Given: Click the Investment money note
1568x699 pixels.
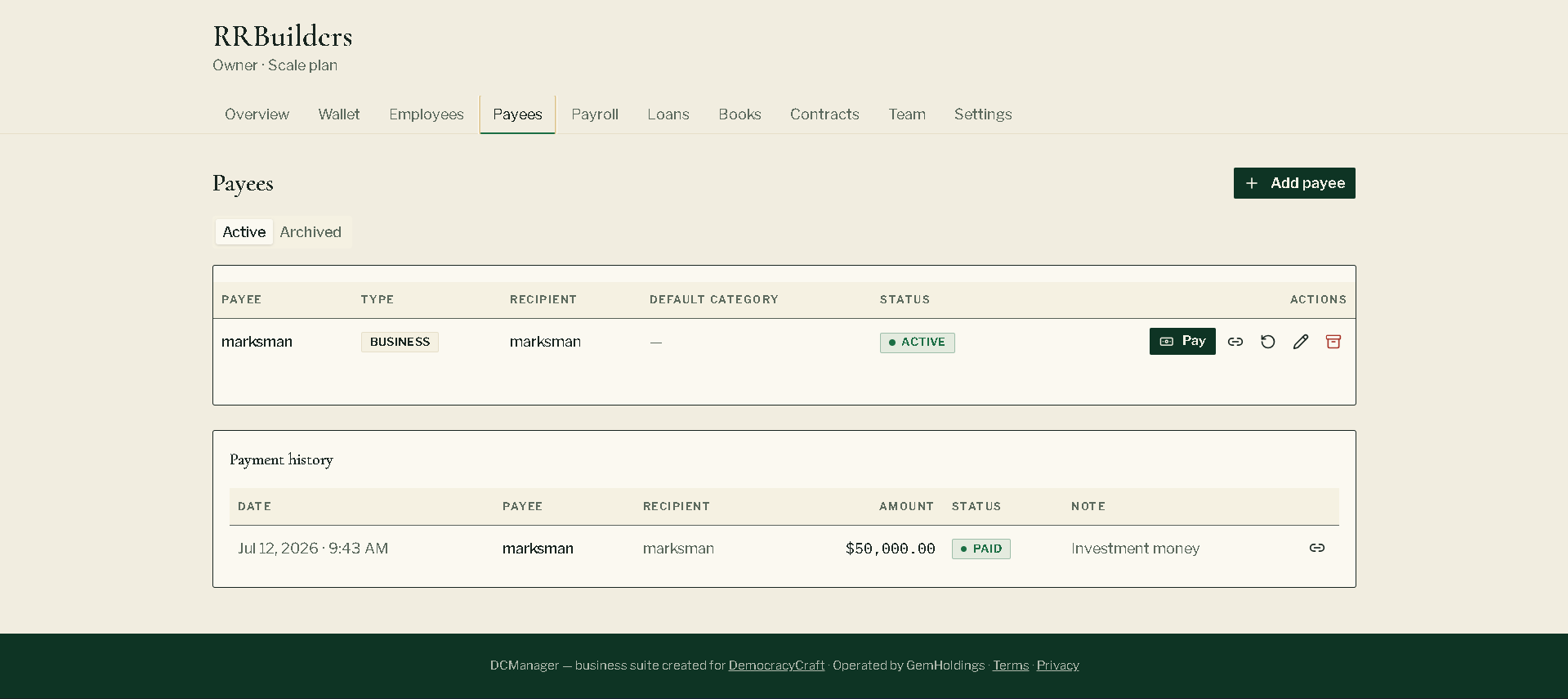Looking at the screenshot, I should click(1135, 549).
